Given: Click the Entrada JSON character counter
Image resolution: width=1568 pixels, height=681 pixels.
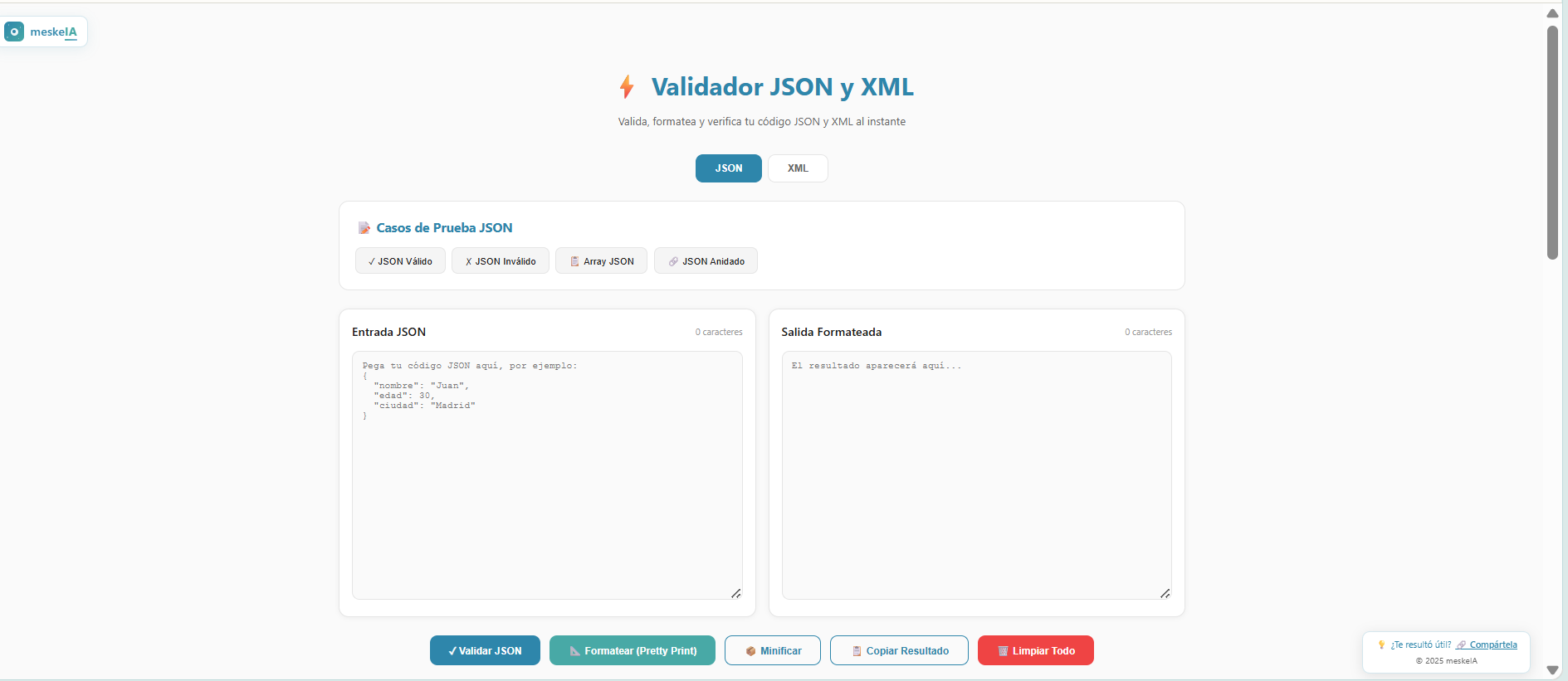Looking at the screenshot, I should click(719, 332).
